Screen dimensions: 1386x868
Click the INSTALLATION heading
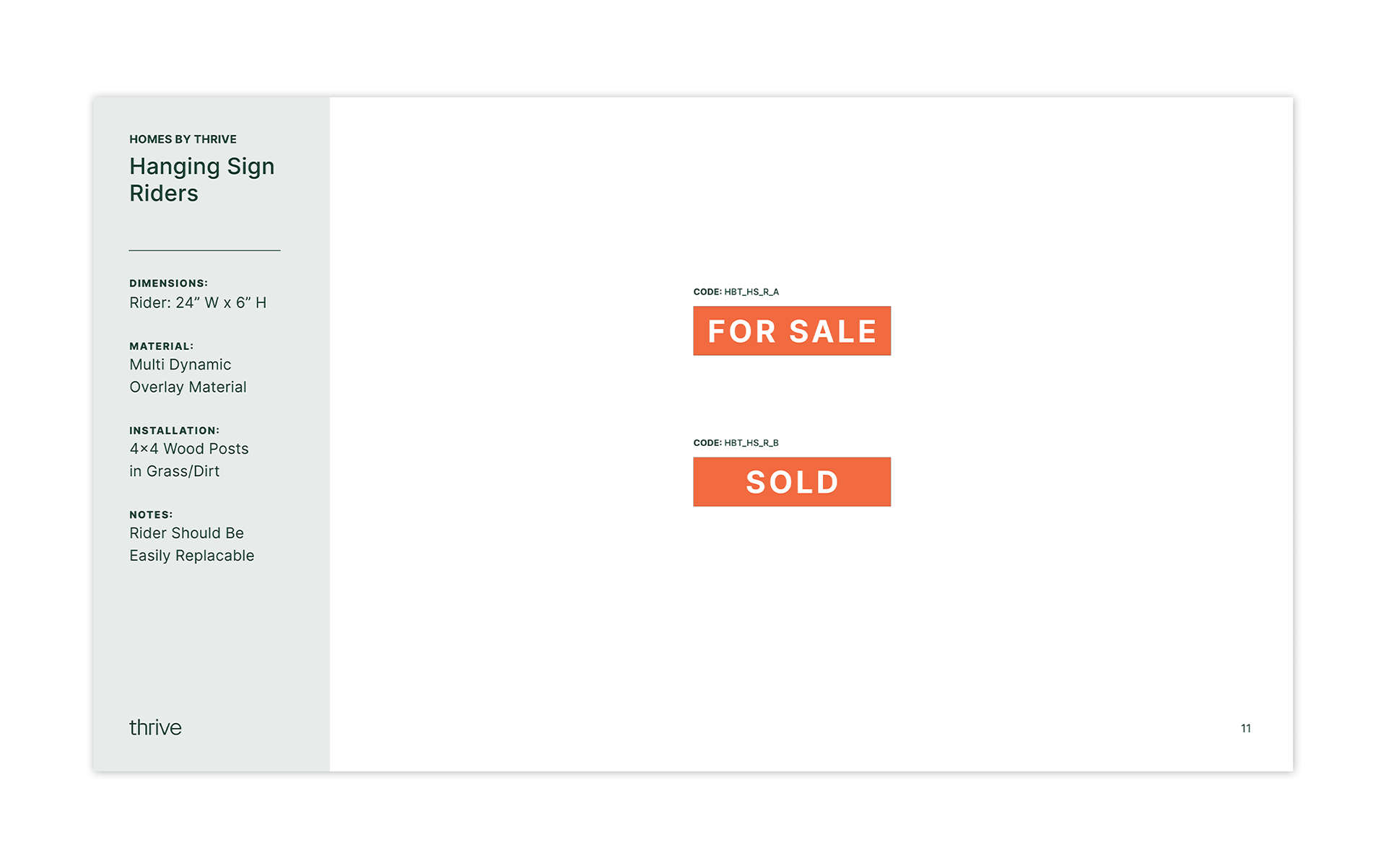pyautogui.click(x=174, y=431)
